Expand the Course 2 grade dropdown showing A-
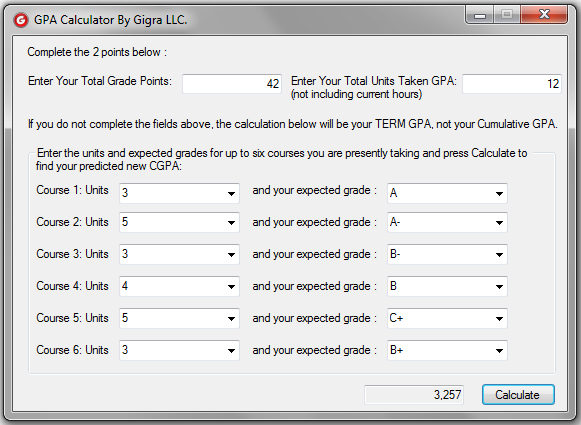Screen dimensions: 581x425 click(447, 222)
